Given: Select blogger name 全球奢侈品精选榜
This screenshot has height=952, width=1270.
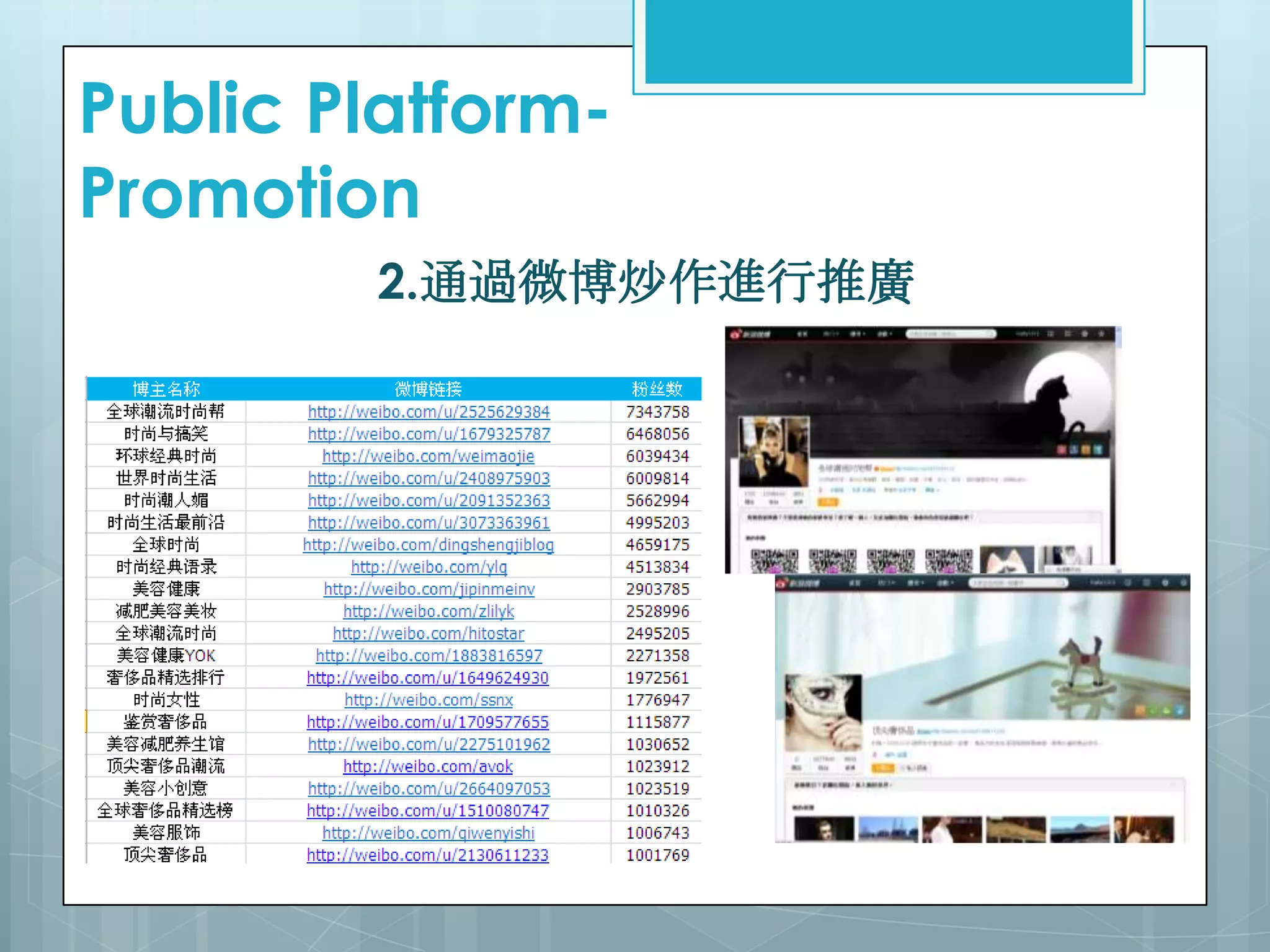Looking at the screenshot, I should [166, 811].
